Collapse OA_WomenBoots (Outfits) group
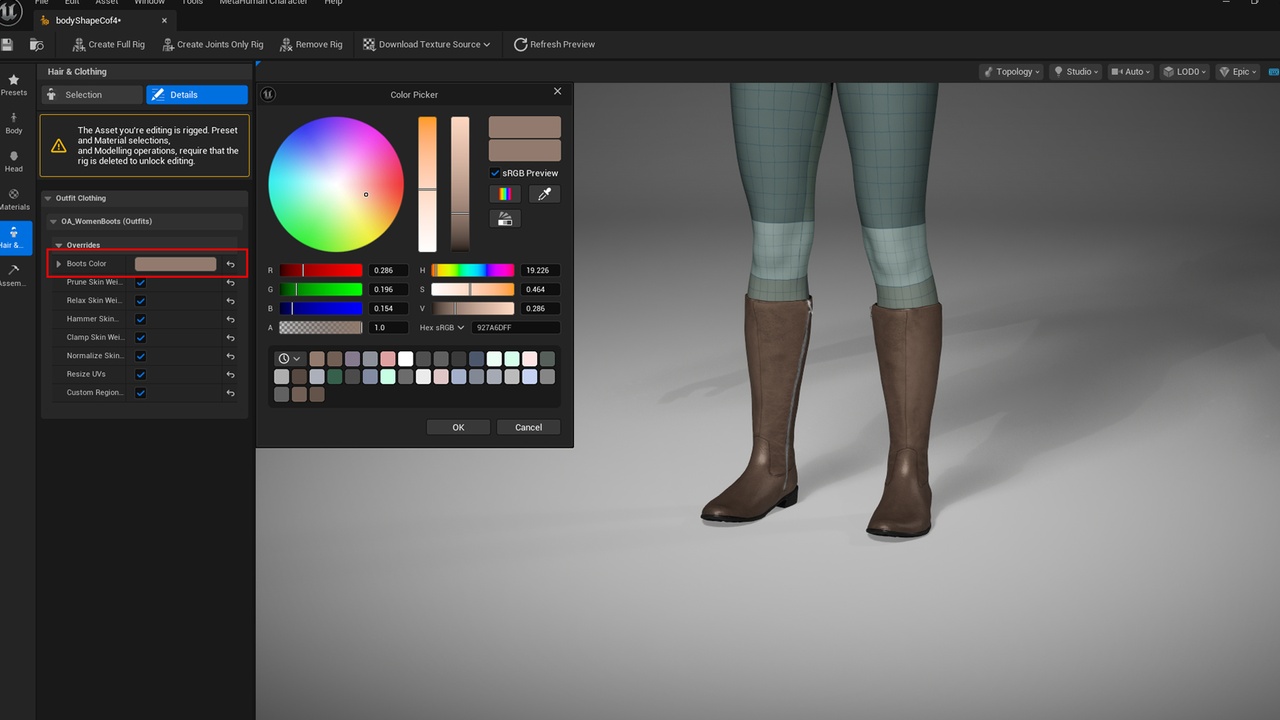Image resolution: width=1280 pixels, height=720 pixels. tap(54, 221)
